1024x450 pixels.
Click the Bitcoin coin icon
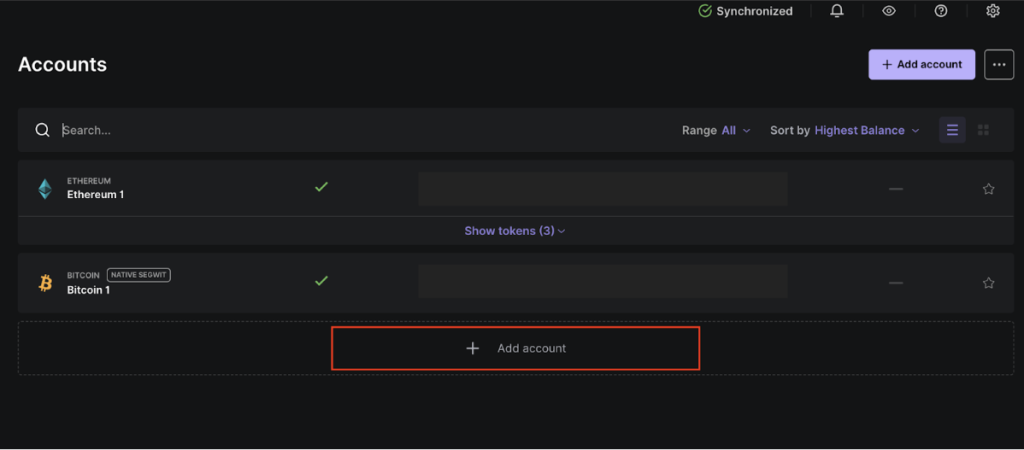click(x=45, y=283)
